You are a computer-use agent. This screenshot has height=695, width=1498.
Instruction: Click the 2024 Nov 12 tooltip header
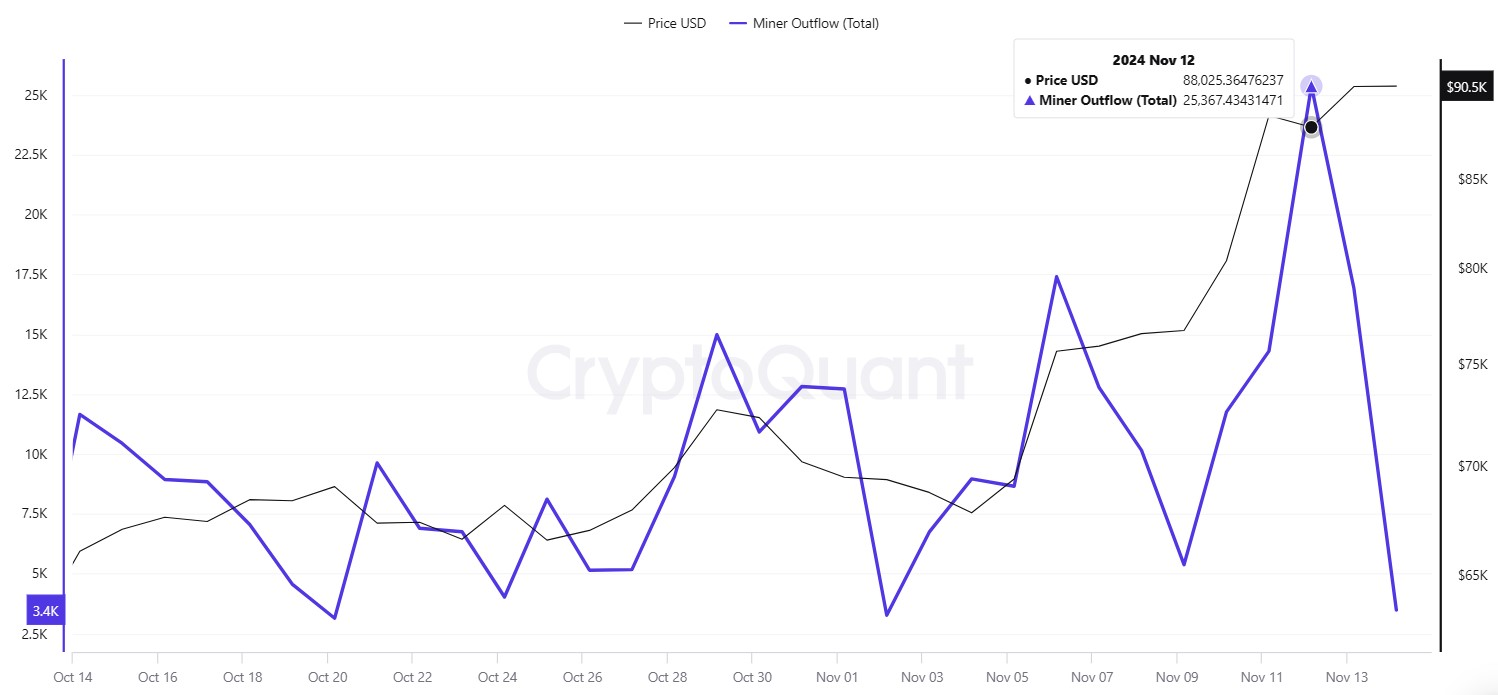[1153, 60]
